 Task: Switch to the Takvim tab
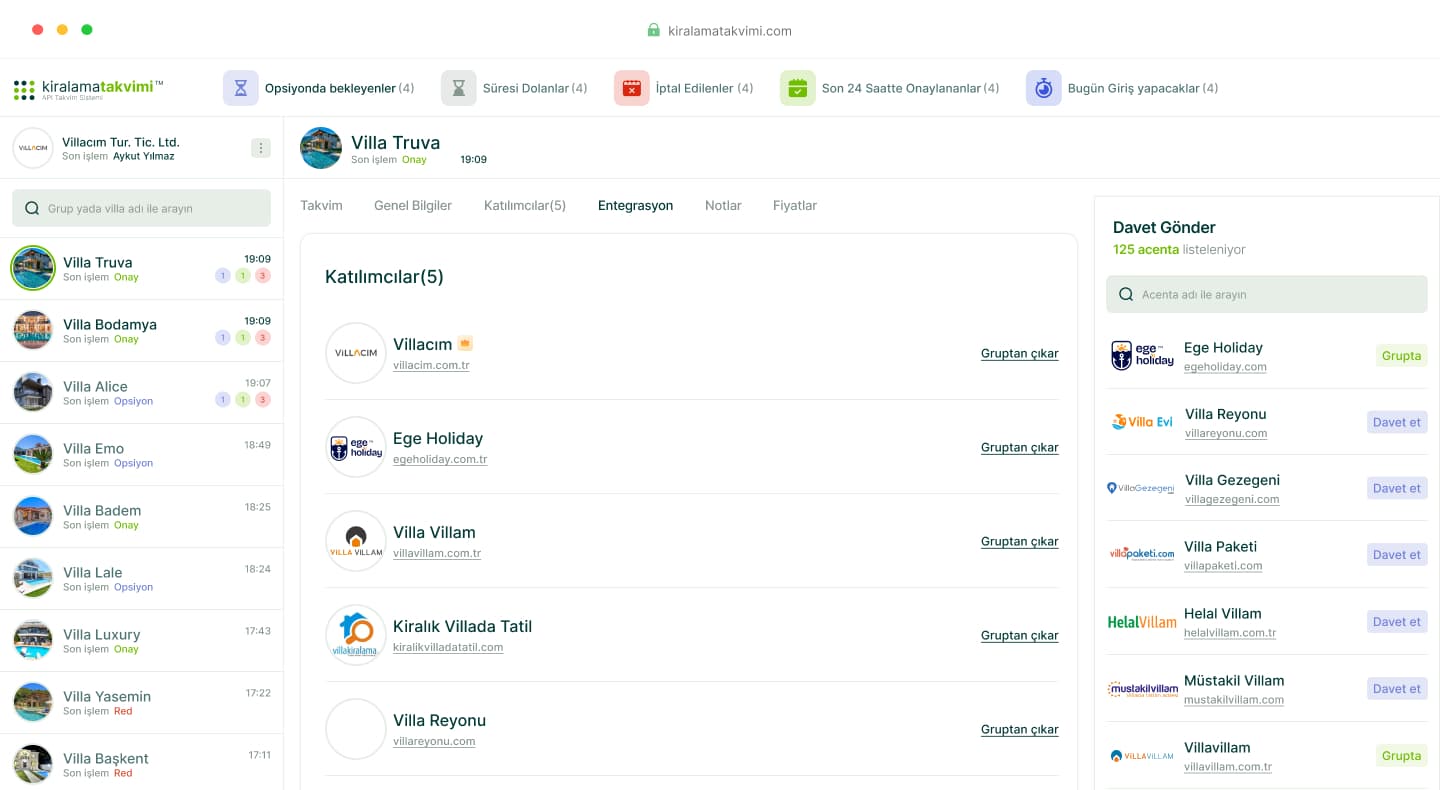click(321, 206)
